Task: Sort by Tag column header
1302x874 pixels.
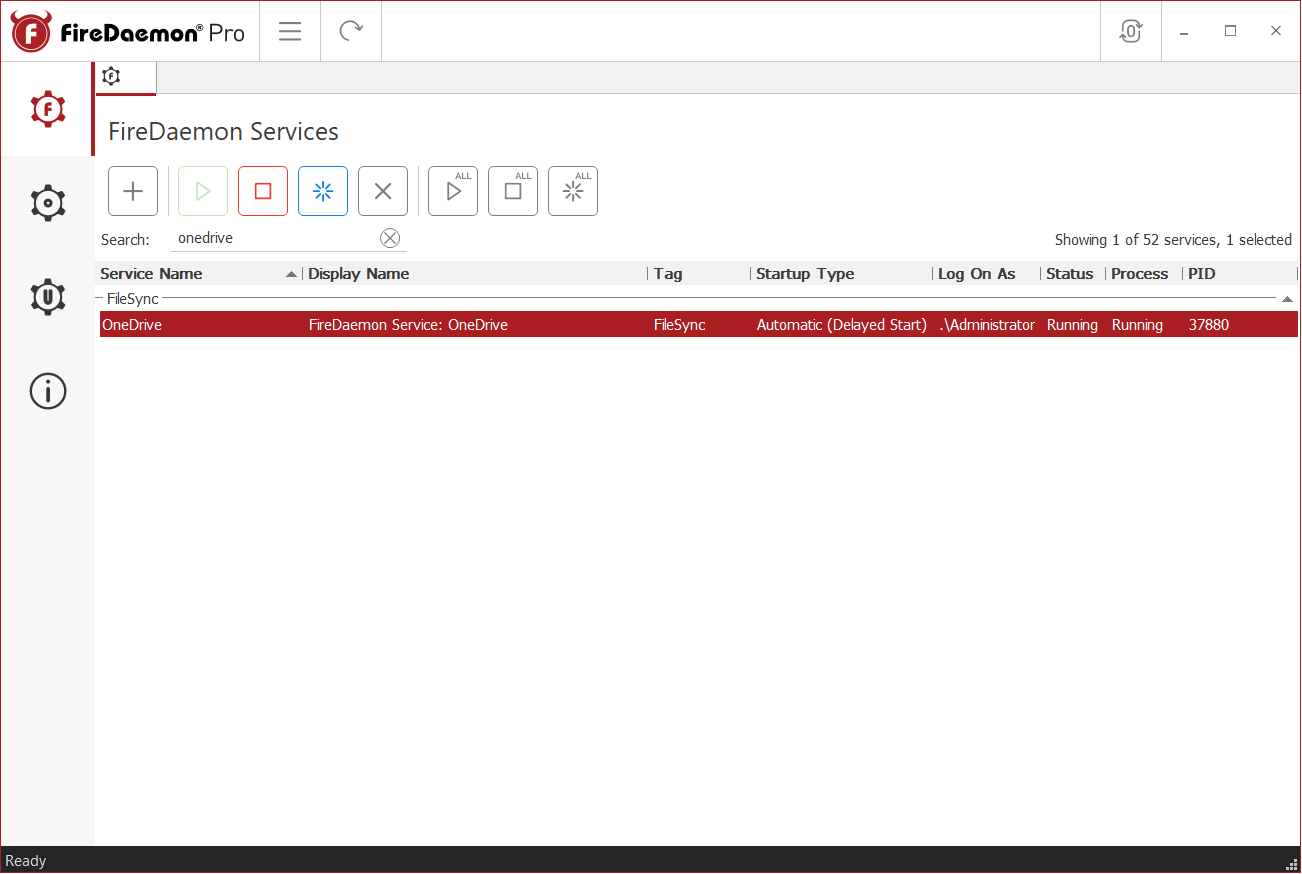Action: coord(699,274)
